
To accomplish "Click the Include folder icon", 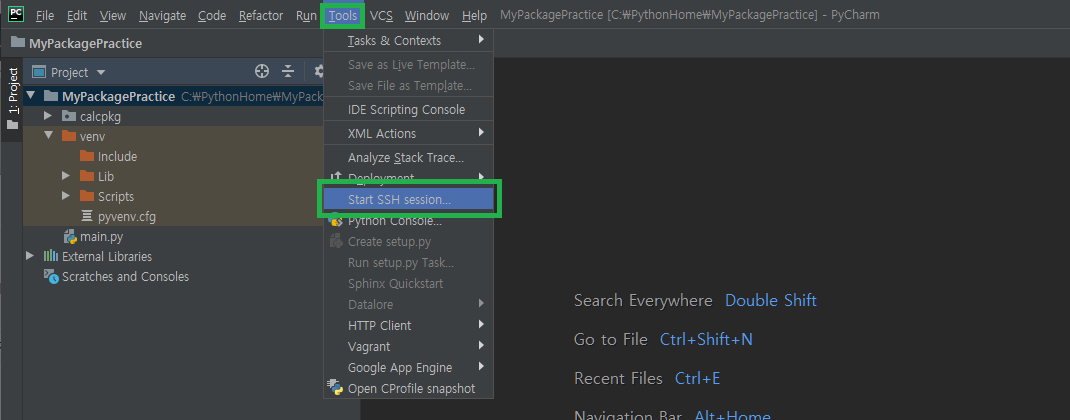I will pyautogui.click(x=87, y=156).
